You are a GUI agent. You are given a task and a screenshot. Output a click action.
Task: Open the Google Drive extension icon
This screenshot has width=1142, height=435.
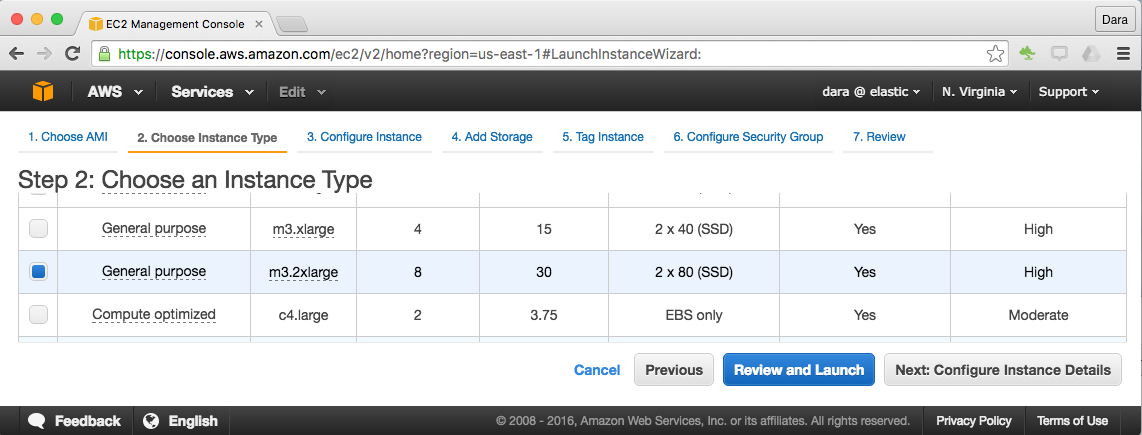coord(1091,54)
